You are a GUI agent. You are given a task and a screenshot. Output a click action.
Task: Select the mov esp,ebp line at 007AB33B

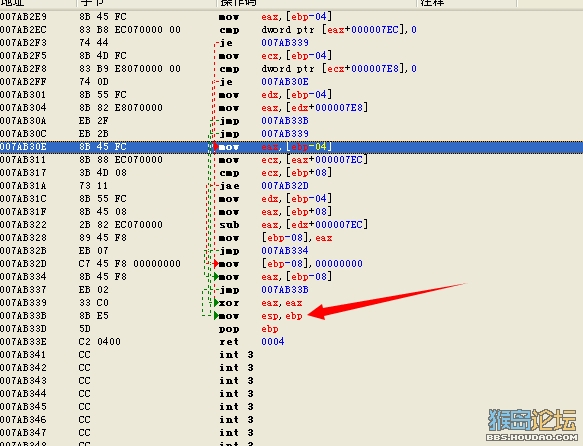click(x=292, y=316)
